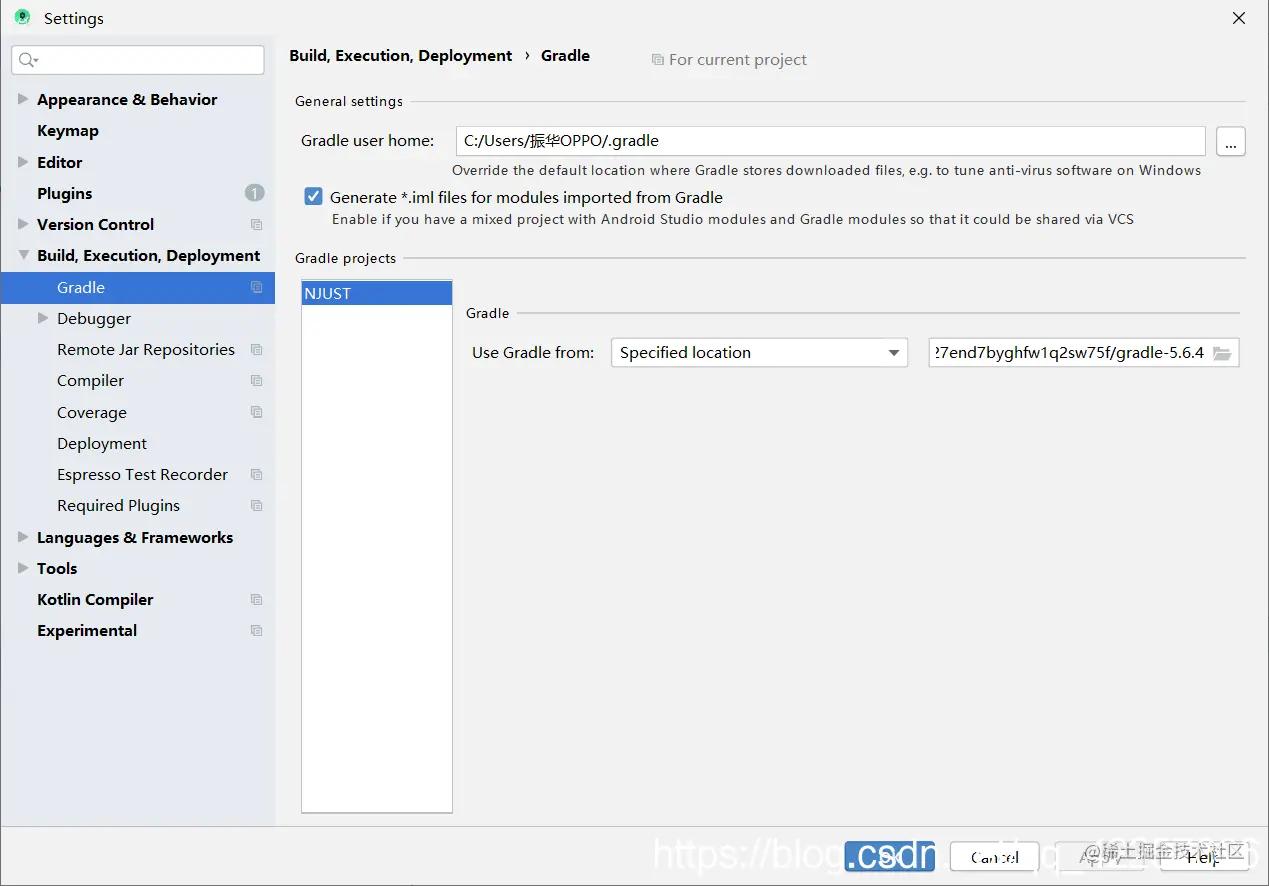1269x886 pixels.
Task: Expand Languages & Frameworks section
Action: click(23, 537)
